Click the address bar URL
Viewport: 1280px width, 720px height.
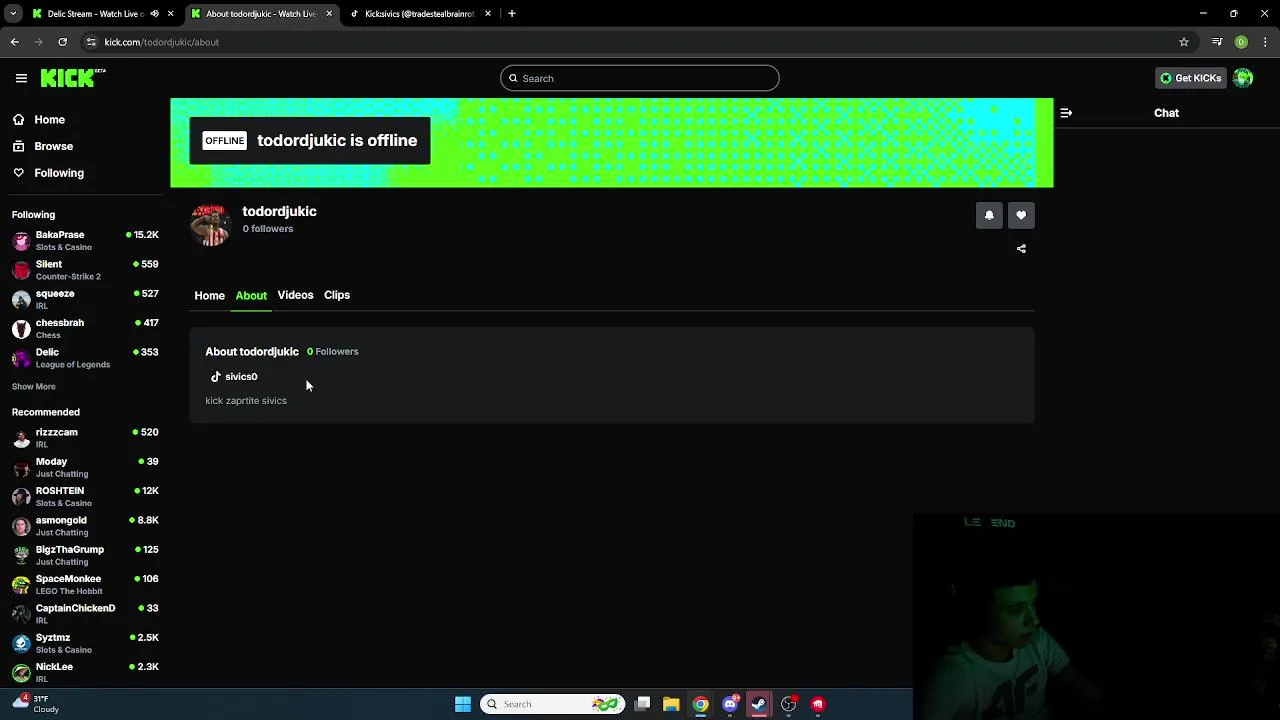pyautogui.click(x=161, y=42)
